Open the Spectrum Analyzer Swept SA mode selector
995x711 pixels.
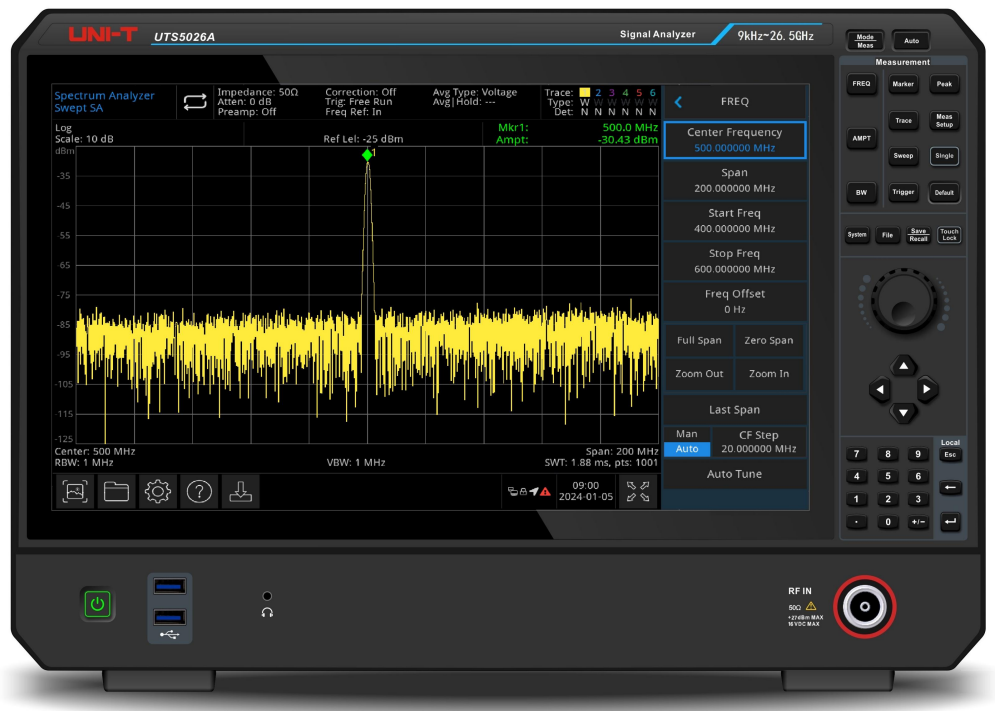(105, 101)
